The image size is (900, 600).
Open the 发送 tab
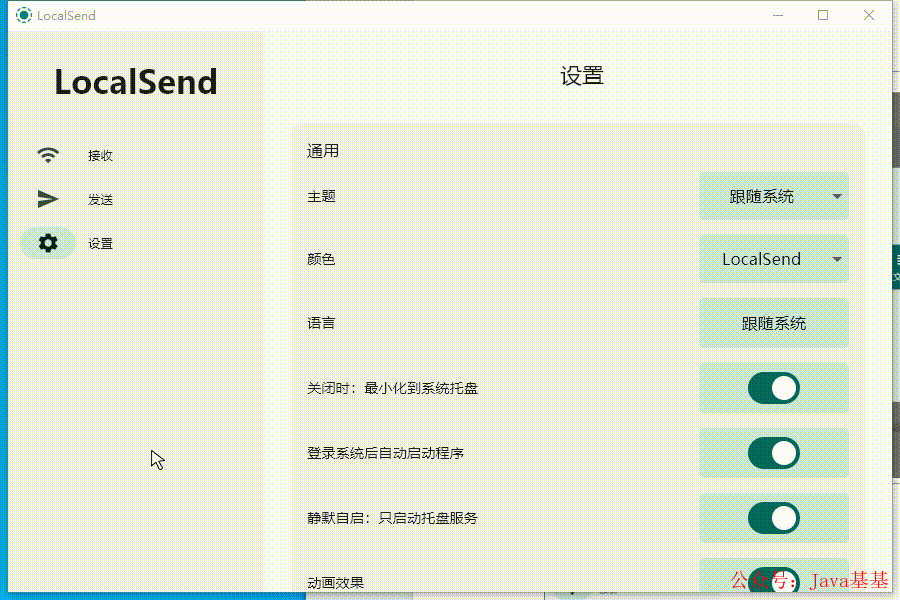(x=100, y=199)
